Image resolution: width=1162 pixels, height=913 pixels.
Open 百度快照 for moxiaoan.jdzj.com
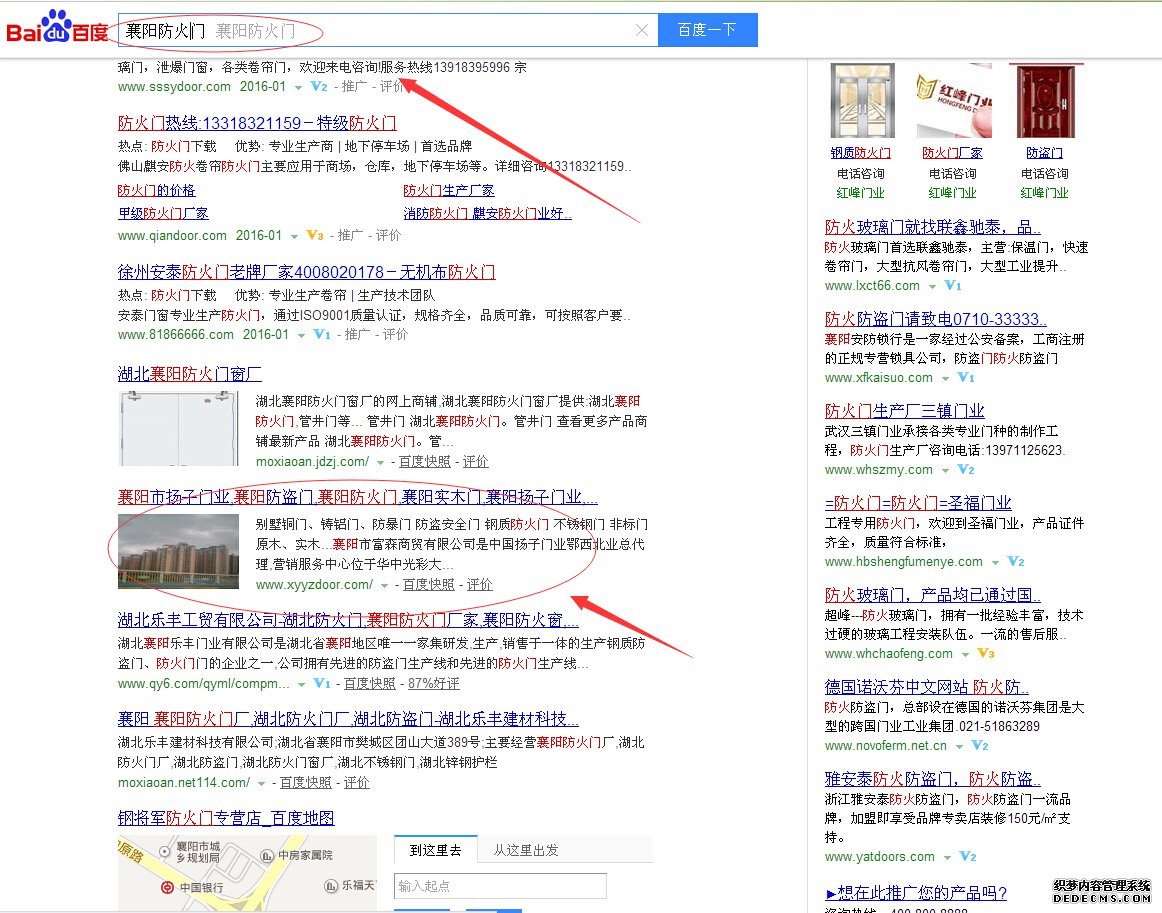click(425, 462)
